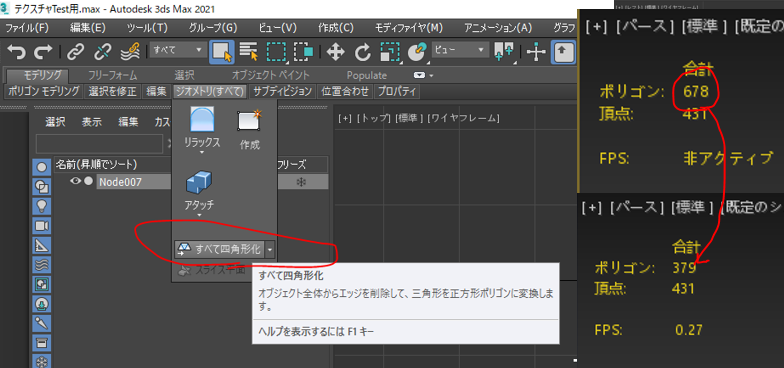Open the プロパティ panel
The image size is (784, 368).
click(398, 92)
